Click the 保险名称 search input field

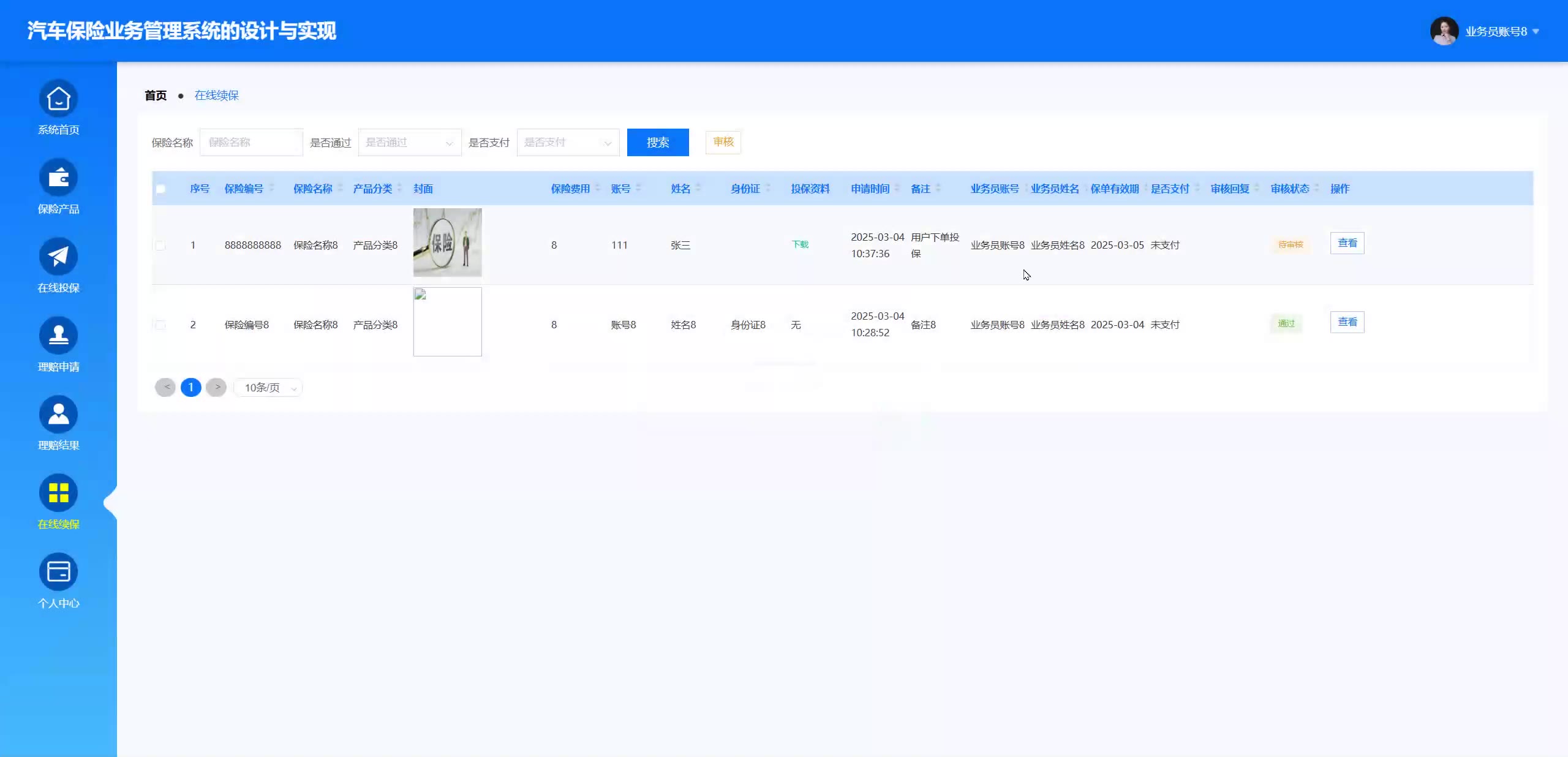click(x=251, y=143)
